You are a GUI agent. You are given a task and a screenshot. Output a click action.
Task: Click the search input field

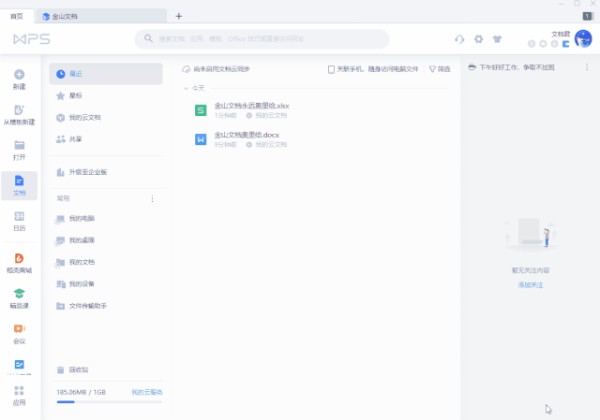point(262,39)
